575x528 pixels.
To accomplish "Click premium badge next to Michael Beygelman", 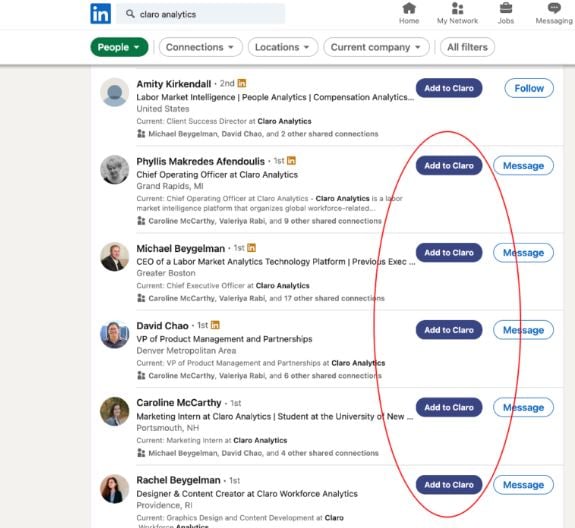I will [x=252, y=248].
